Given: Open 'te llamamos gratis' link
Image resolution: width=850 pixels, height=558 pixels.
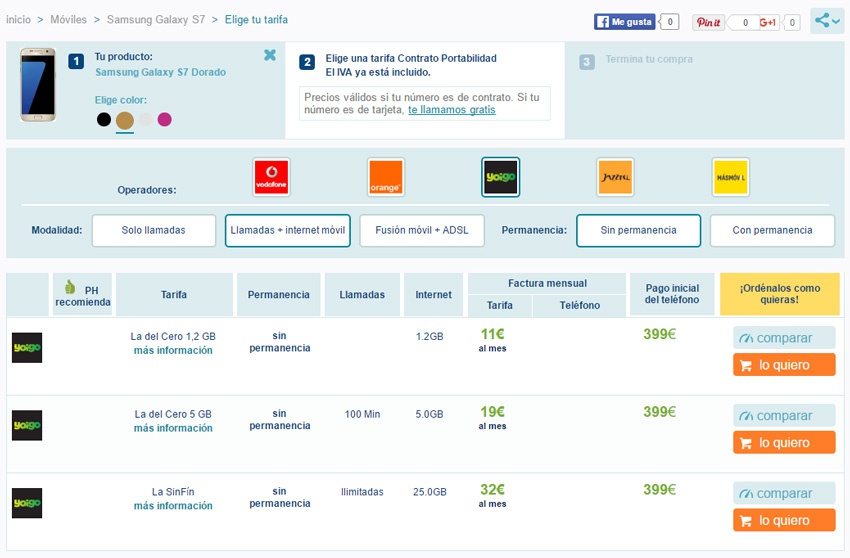Looking at the screenshot, I should coord(451,110).
